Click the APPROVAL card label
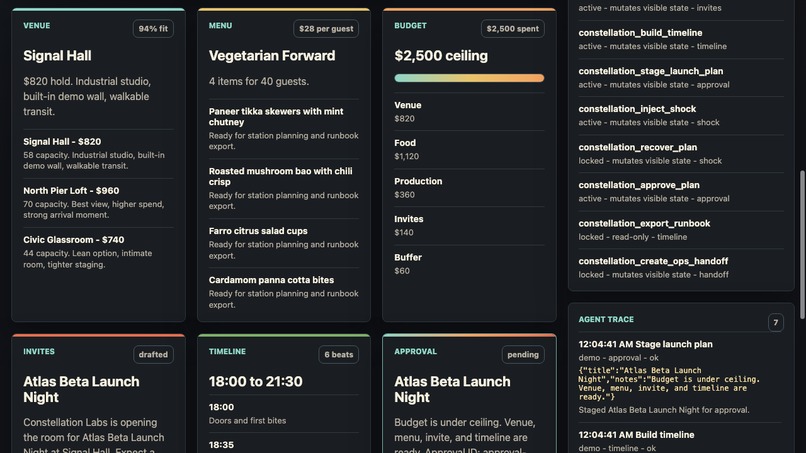 pyautogui.click(x=415, y=352)
